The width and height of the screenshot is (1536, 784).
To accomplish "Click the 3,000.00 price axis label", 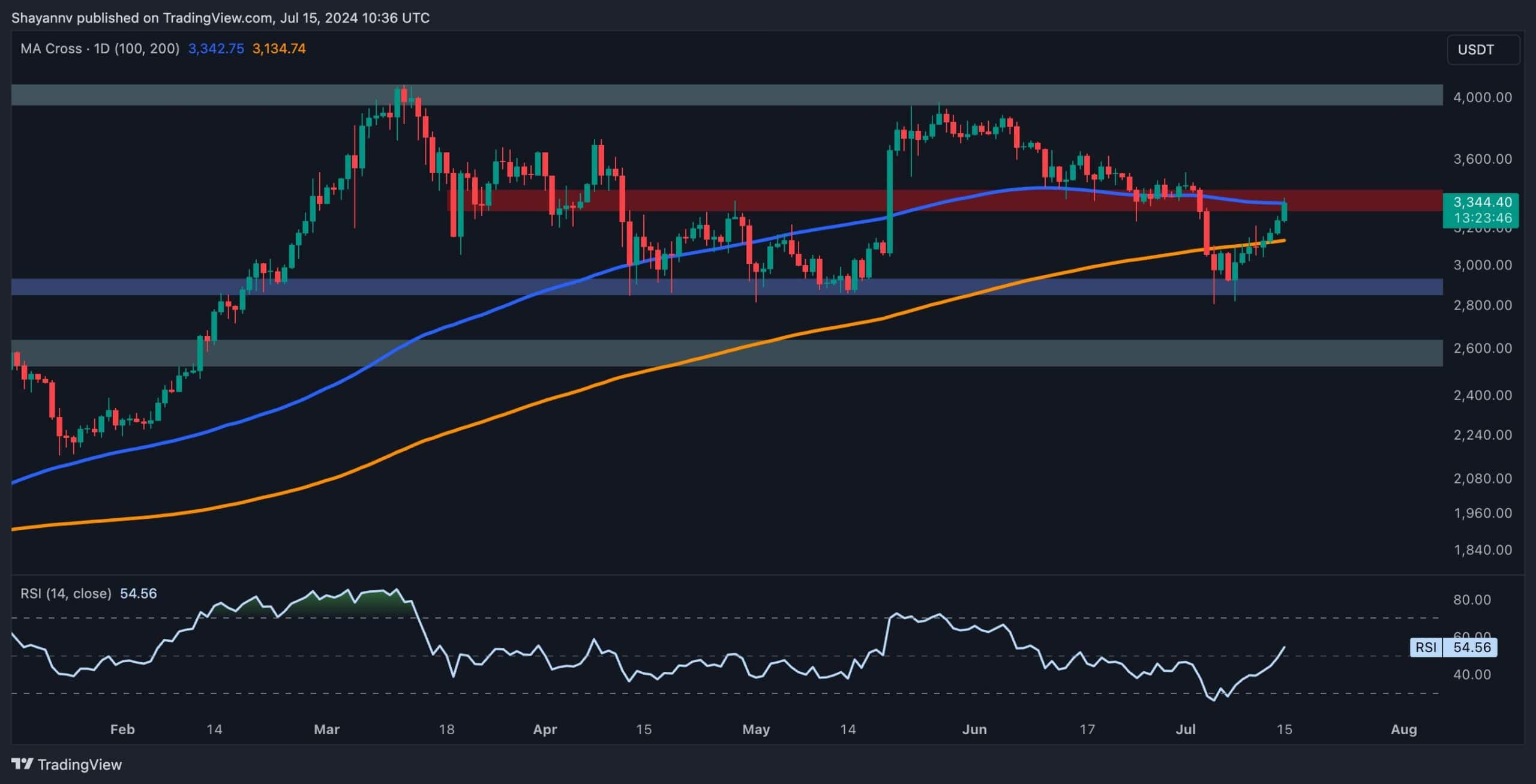I will 1482,265.
